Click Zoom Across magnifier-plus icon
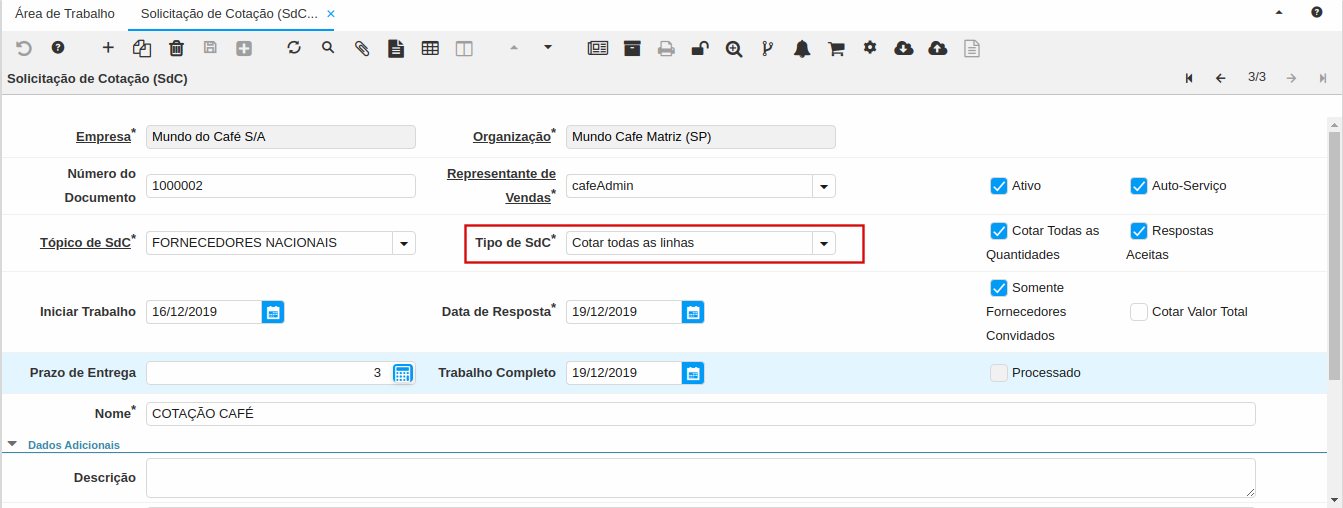The image size is (1343, 508). (734, 48)
